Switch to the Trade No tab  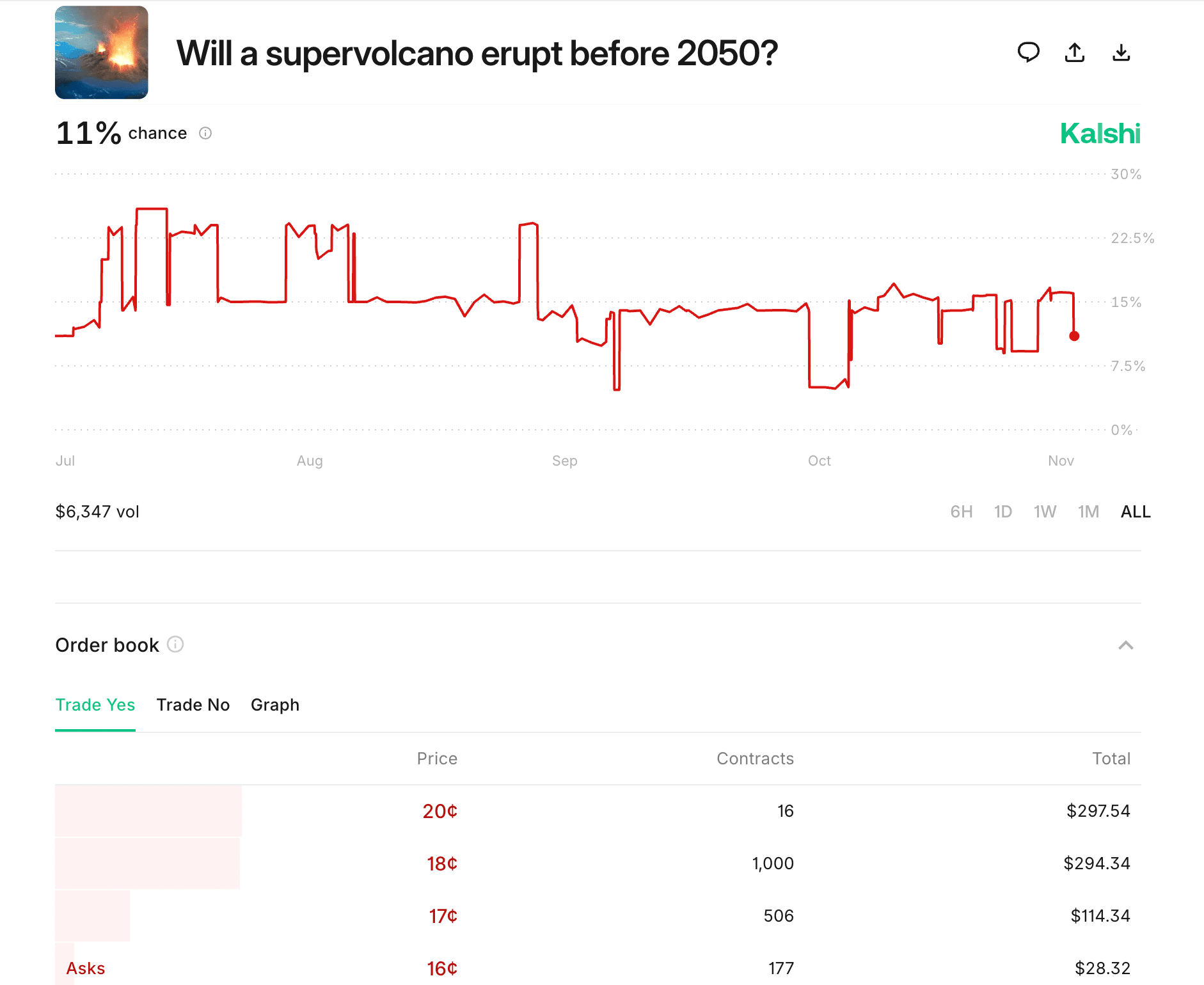coord(193,705)
